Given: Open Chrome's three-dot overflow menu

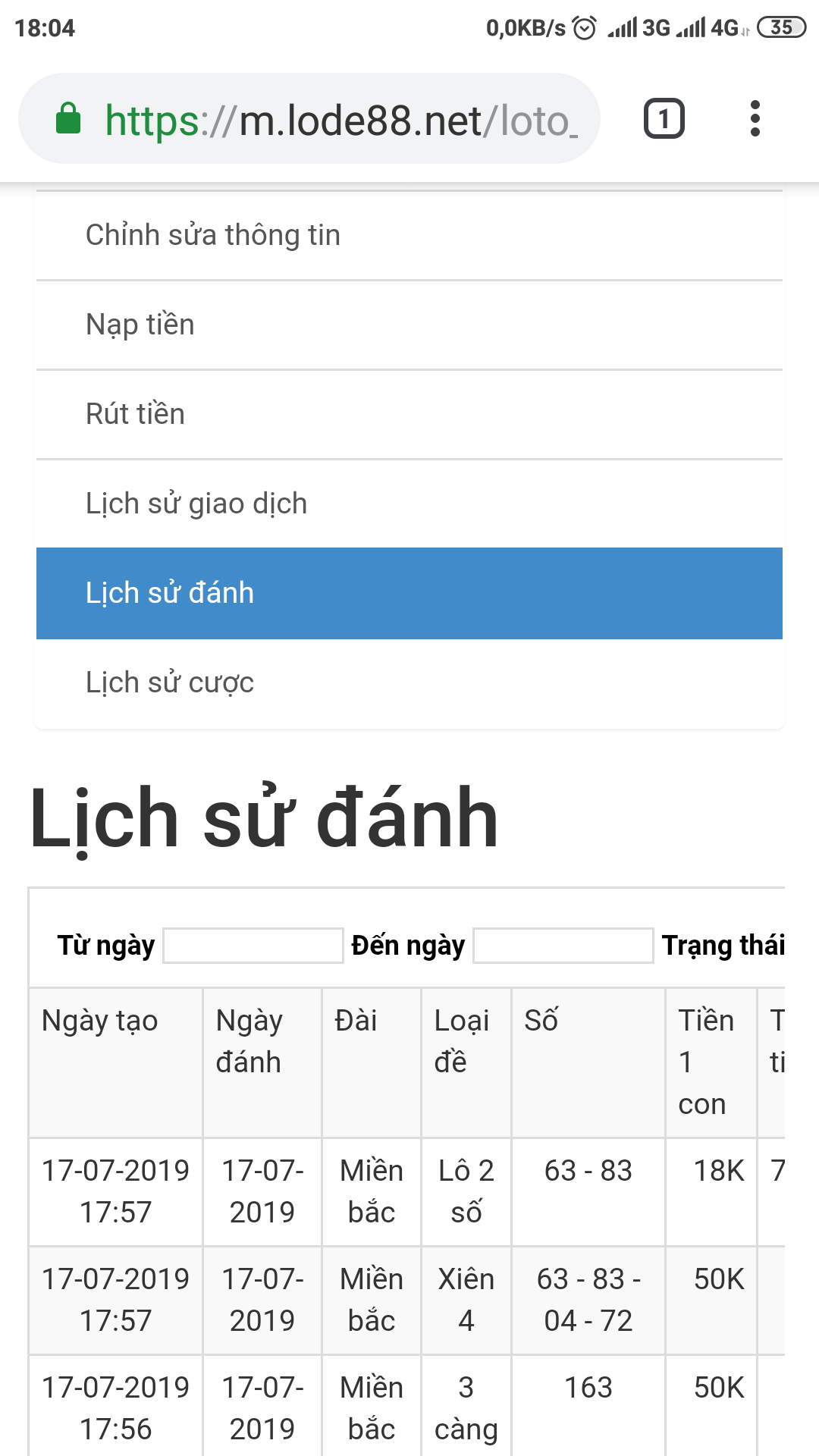Looking at the screenshot, I should pyautogui.click(x=755, y=119).
